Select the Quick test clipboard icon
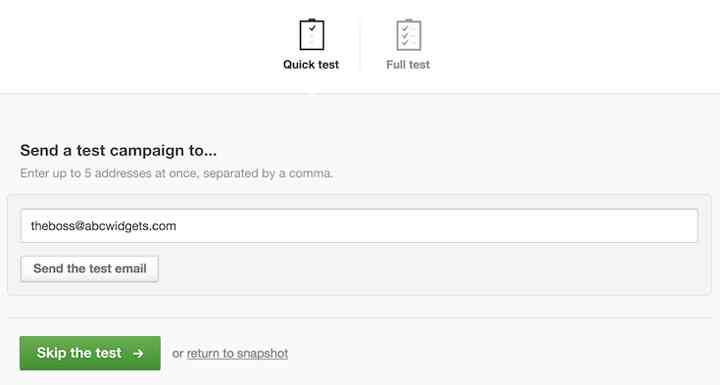Image resolution: width=720 pixels, height=385 pixels. (312, 34)
